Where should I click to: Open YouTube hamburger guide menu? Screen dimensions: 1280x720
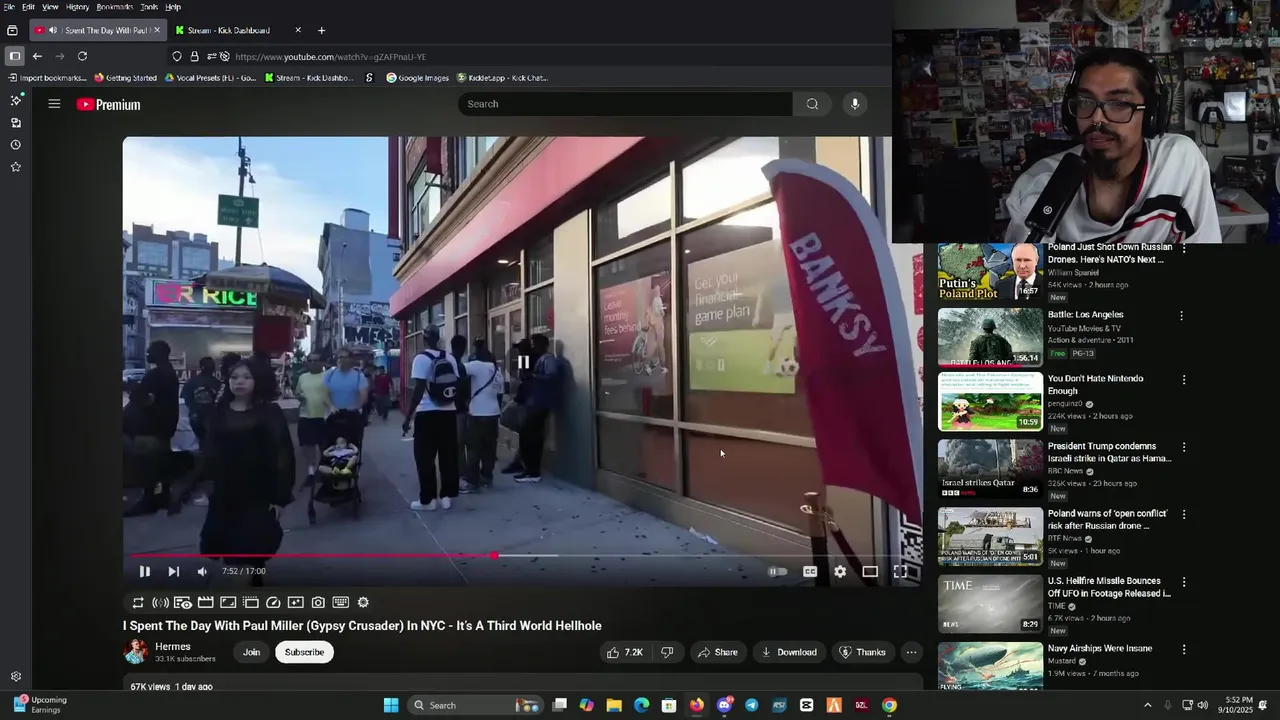click(x=54, y=104)
